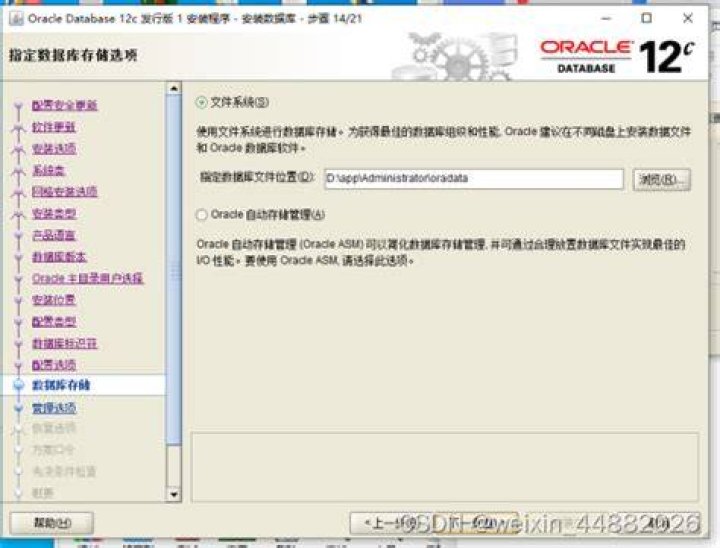Click the sidebar scroll-up arrow
Image resolution: width=720 pixels, height=548 pixels.
click(174, 88)
